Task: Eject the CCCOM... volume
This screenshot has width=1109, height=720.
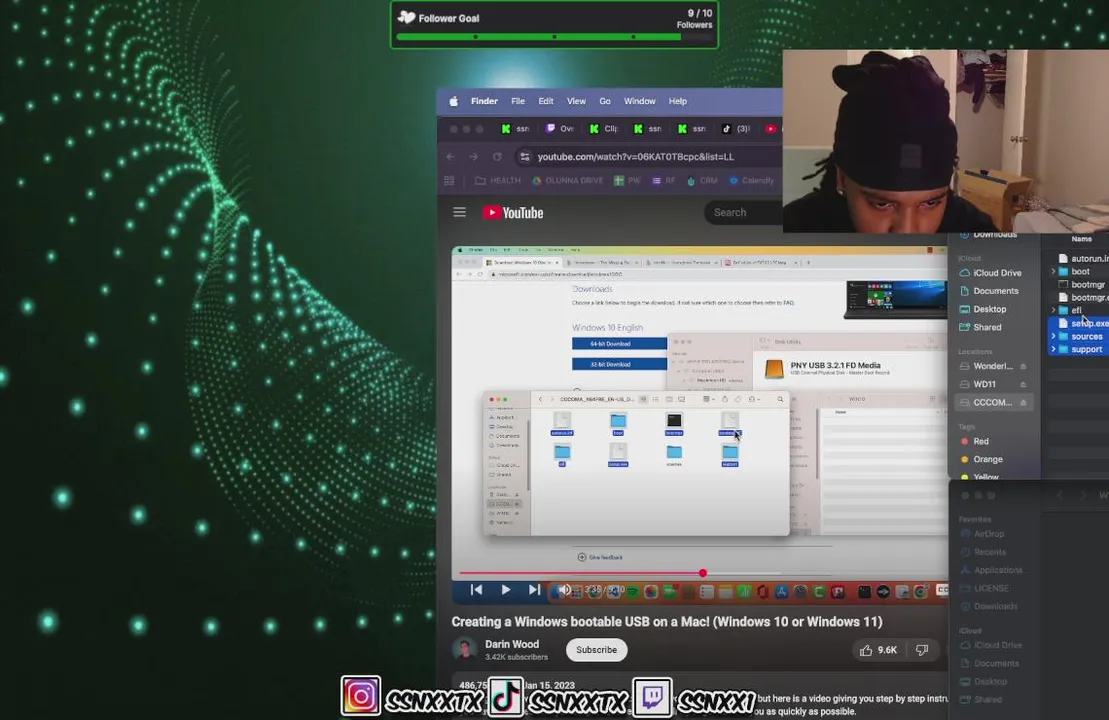Action: click(x=1023, y=402)
